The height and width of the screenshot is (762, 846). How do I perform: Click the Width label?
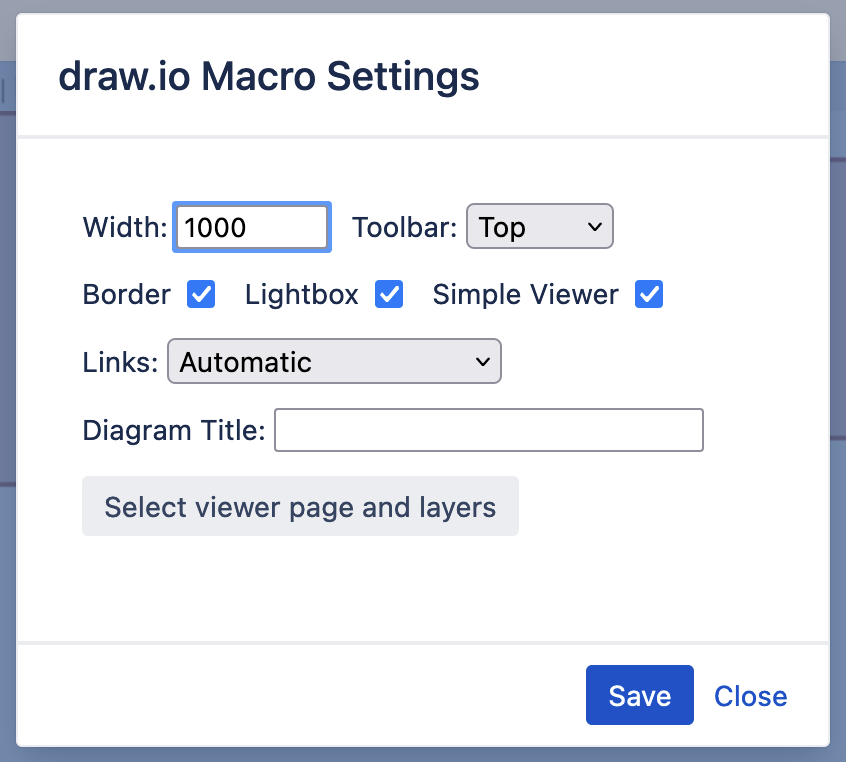[x=123, y=227]
